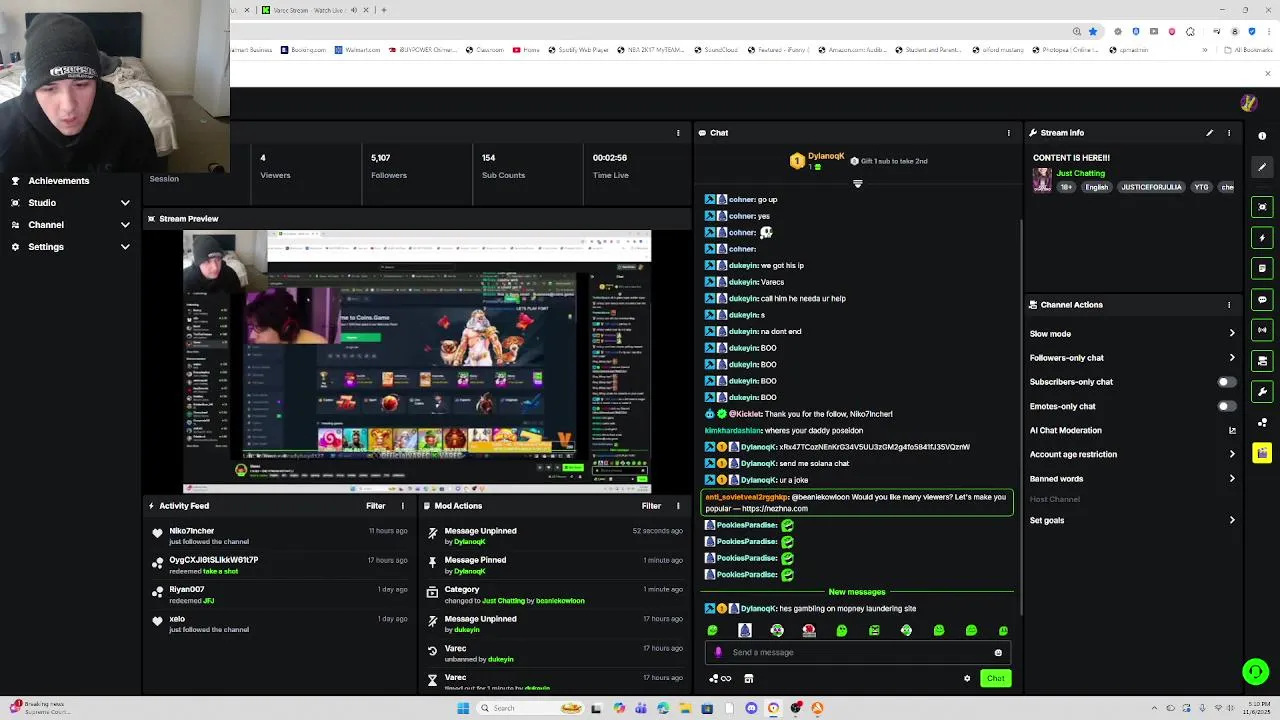Open Slow mode options
The height and width of the screenshot is (720, 1280).
pyautogui.click(x=1133, y=334)
